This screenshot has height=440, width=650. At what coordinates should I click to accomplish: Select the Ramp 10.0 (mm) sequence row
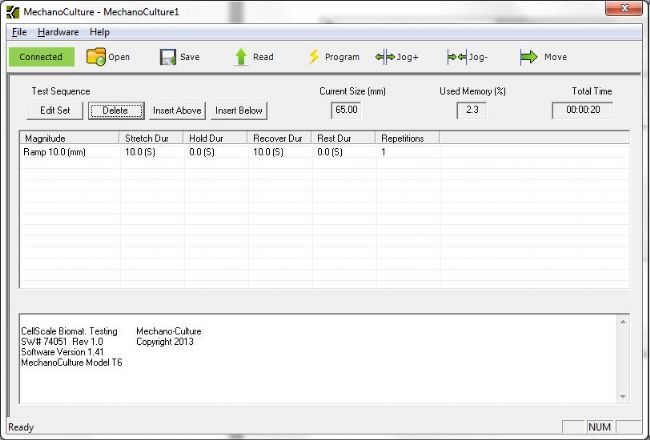[69, 153]
